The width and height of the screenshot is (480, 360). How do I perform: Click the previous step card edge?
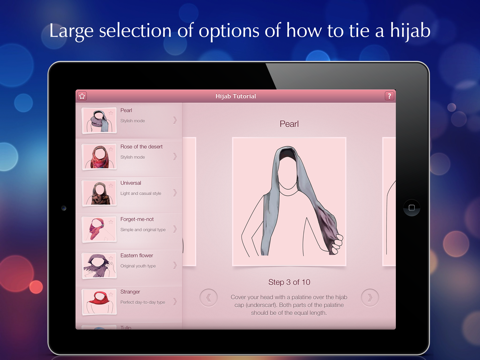(189, 201)
